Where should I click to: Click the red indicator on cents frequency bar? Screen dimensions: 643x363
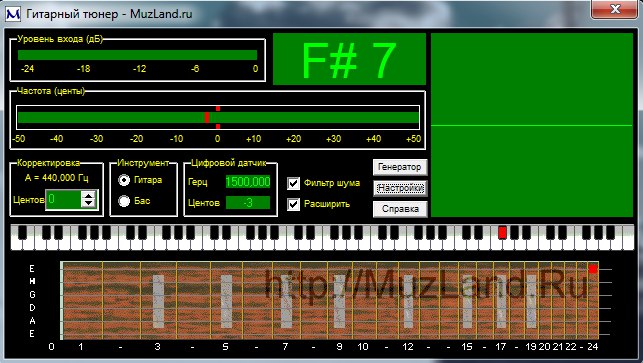click(x=207, y=117)
